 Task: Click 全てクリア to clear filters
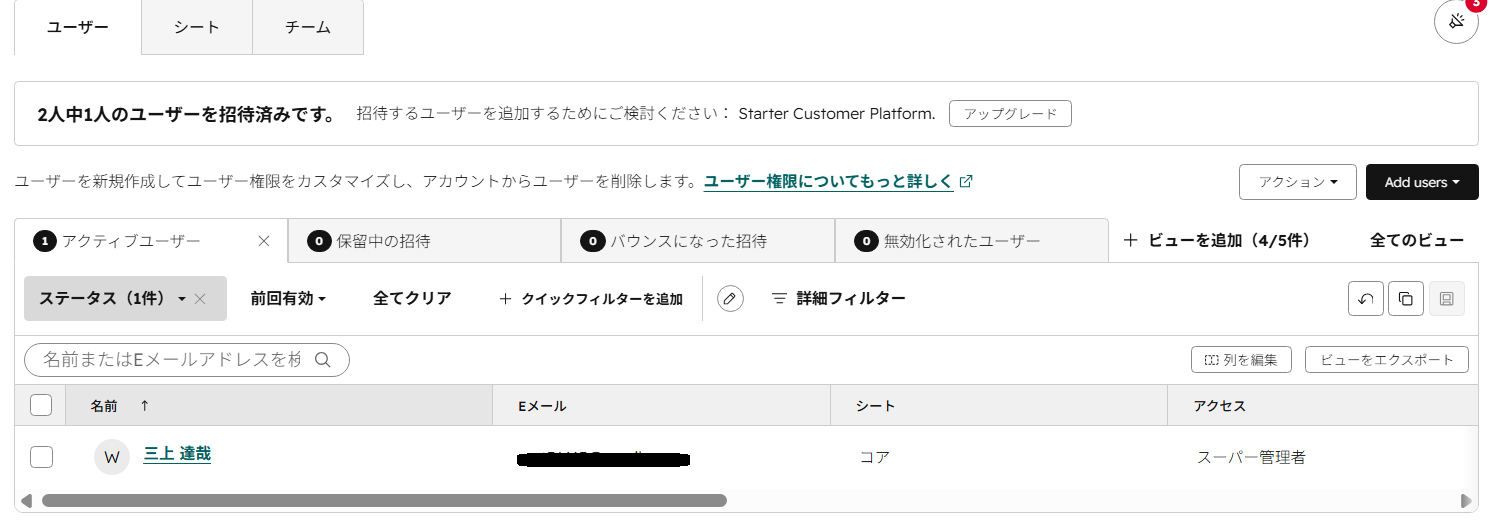tap(412, 298)
